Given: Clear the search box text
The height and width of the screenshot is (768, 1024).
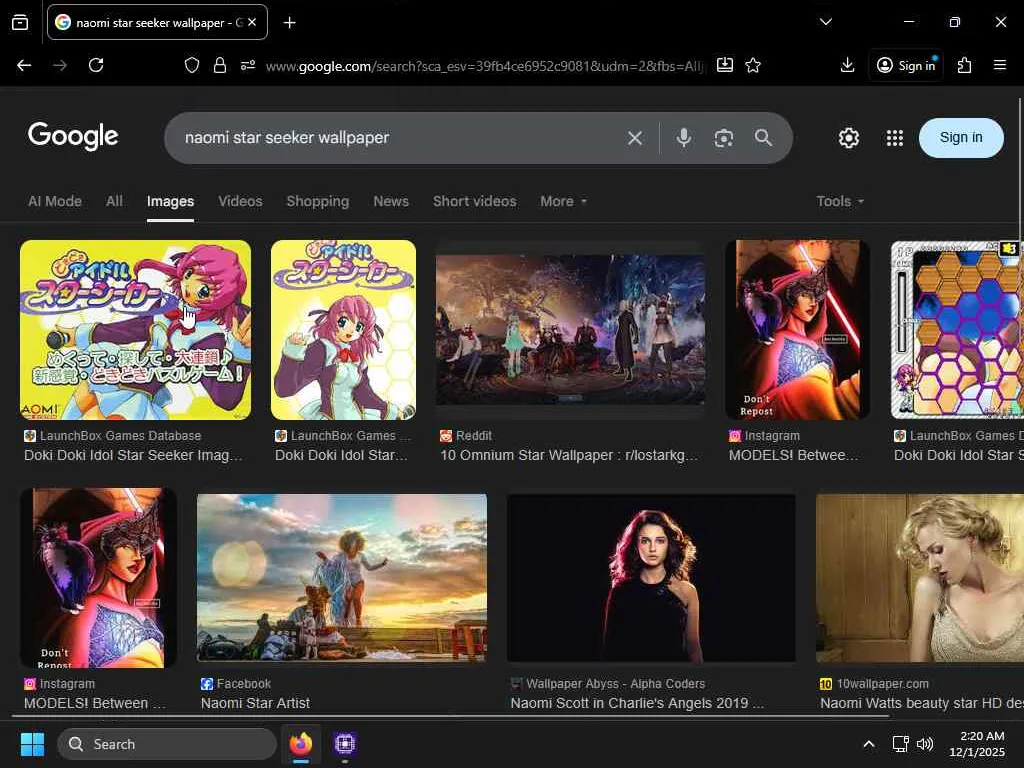Looking at the screenshot, I should [634, 138].
